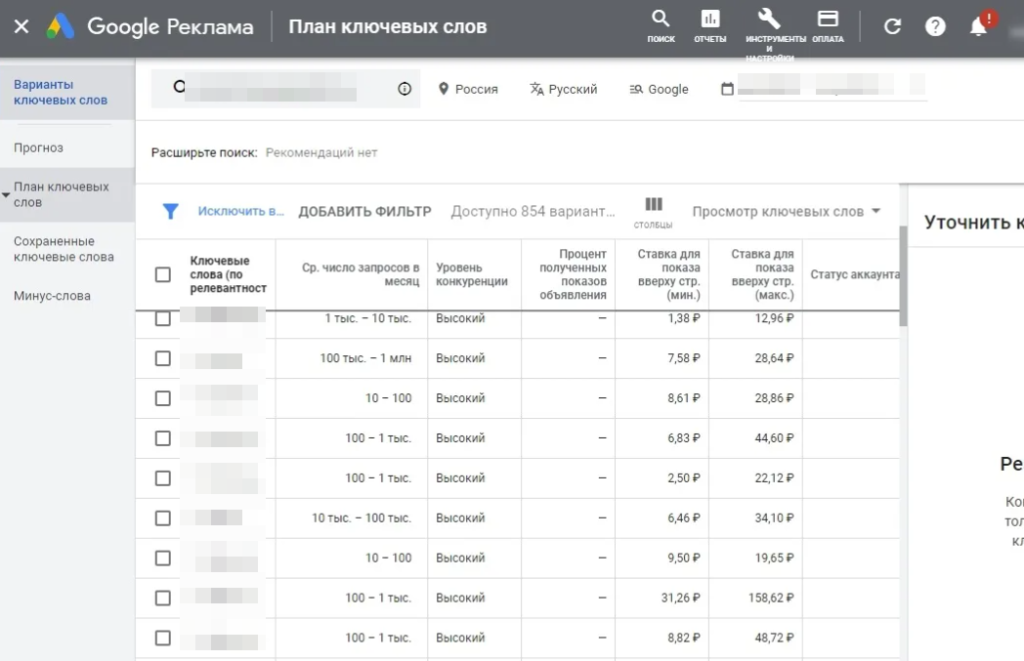Click the blue filter funnel icon
Image resolution: width=1024 pixels, height=661 pixels.
click(170, 211)
